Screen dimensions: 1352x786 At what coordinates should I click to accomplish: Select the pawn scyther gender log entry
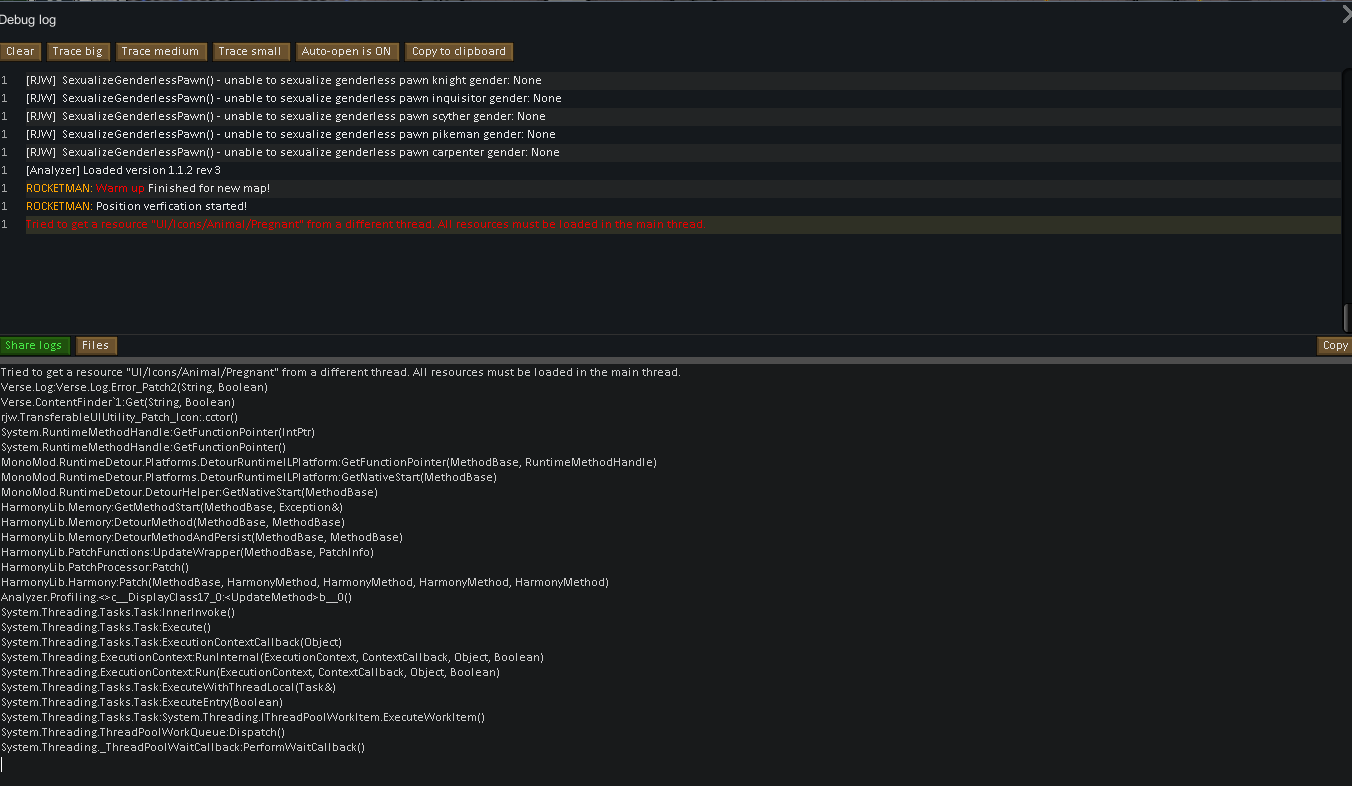[670, 116]
